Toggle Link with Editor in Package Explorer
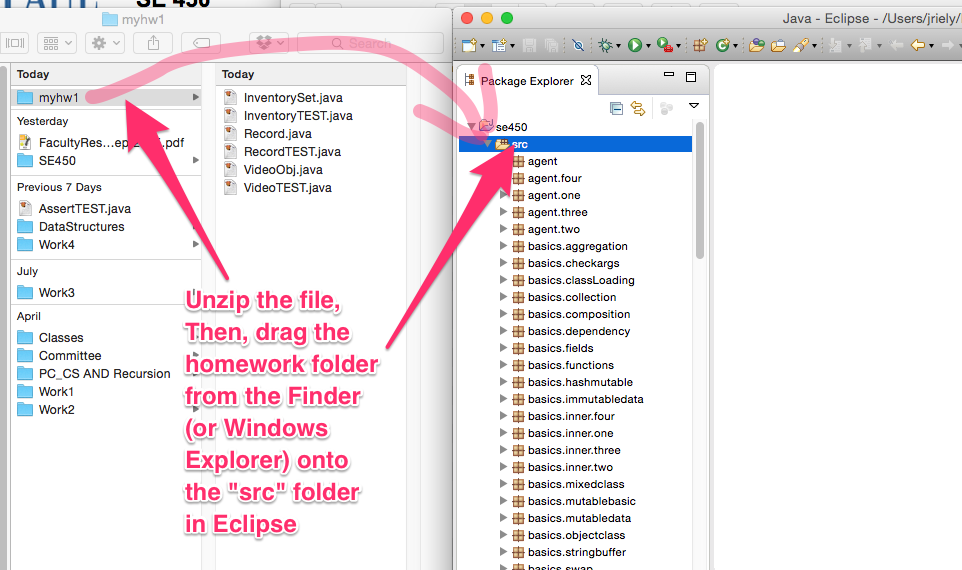The width and height of the screenshot is (962, 570). (x=637, y=108)
